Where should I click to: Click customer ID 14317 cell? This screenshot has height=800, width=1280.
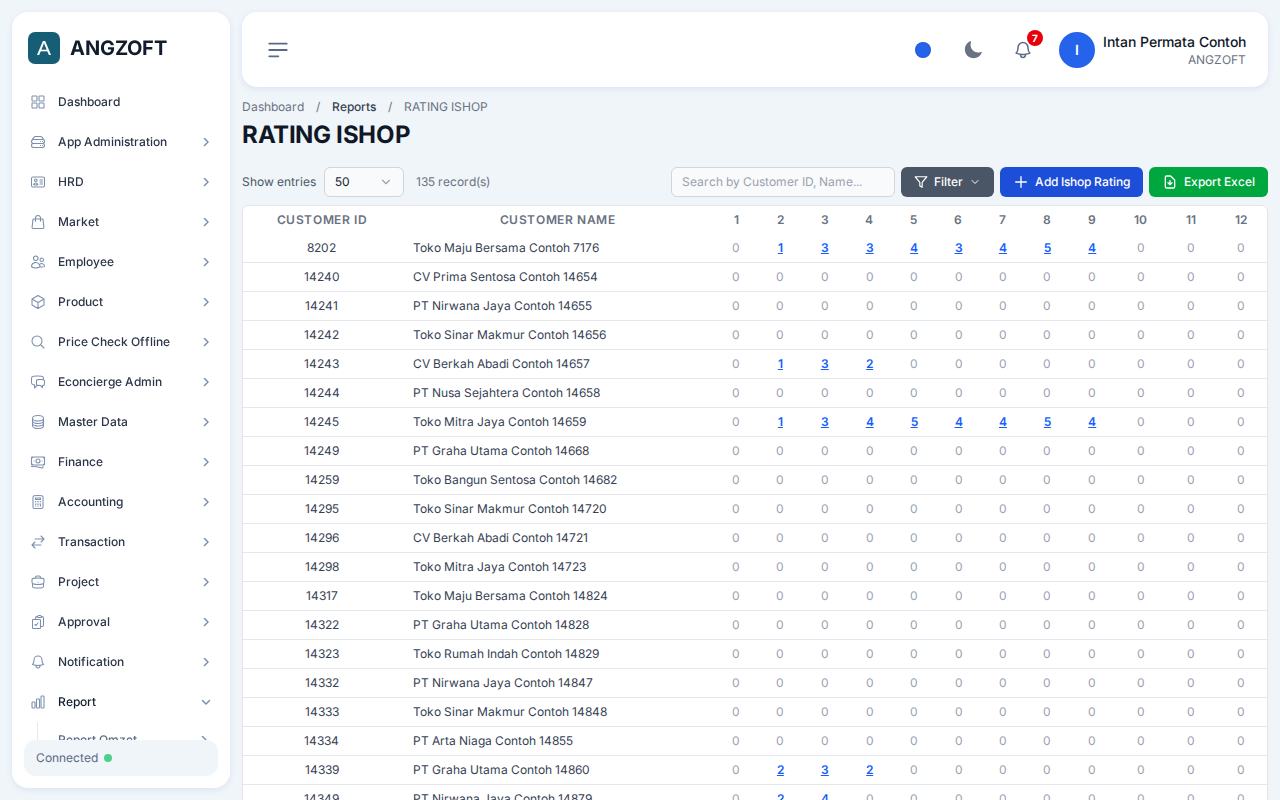(x=322, y=596)
